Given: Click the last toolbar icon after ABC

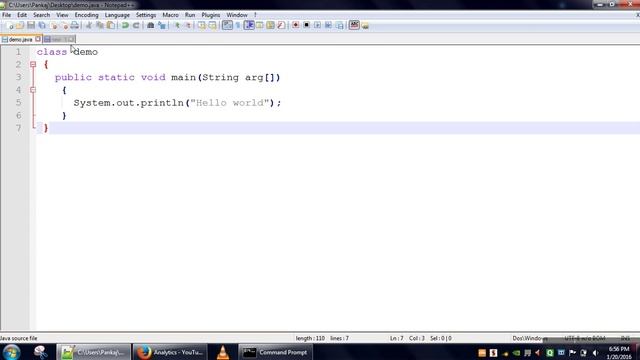Looking at the screenshot, I should pyautogui.click(x=365, y=26).
